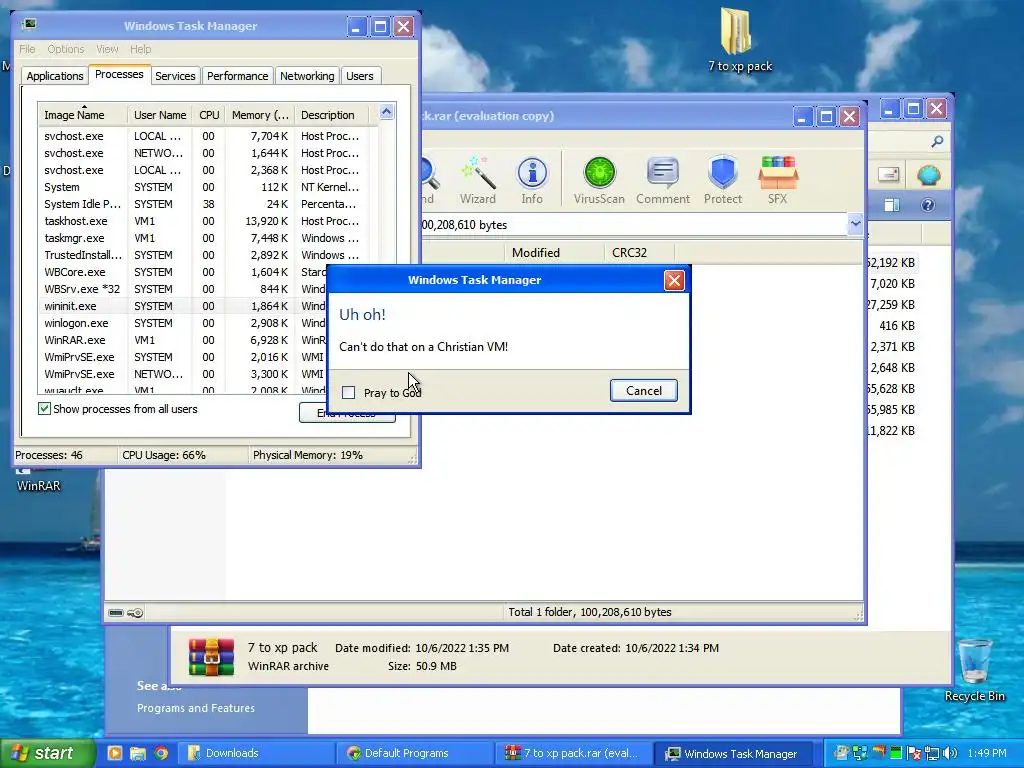This screenshot has height=768, width=1024.
Task: Sort processes by Image Name column
Action: click(x=82, y=115)
